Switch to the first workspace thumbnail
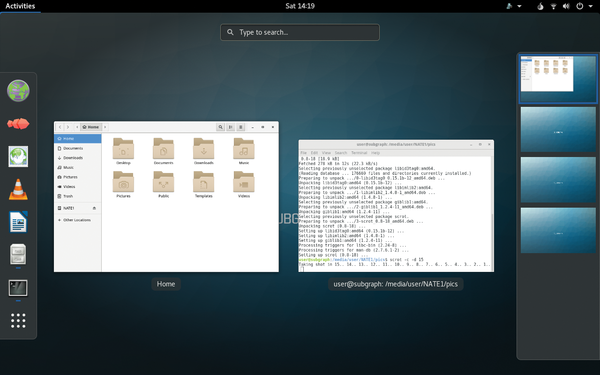 (558, 79)
